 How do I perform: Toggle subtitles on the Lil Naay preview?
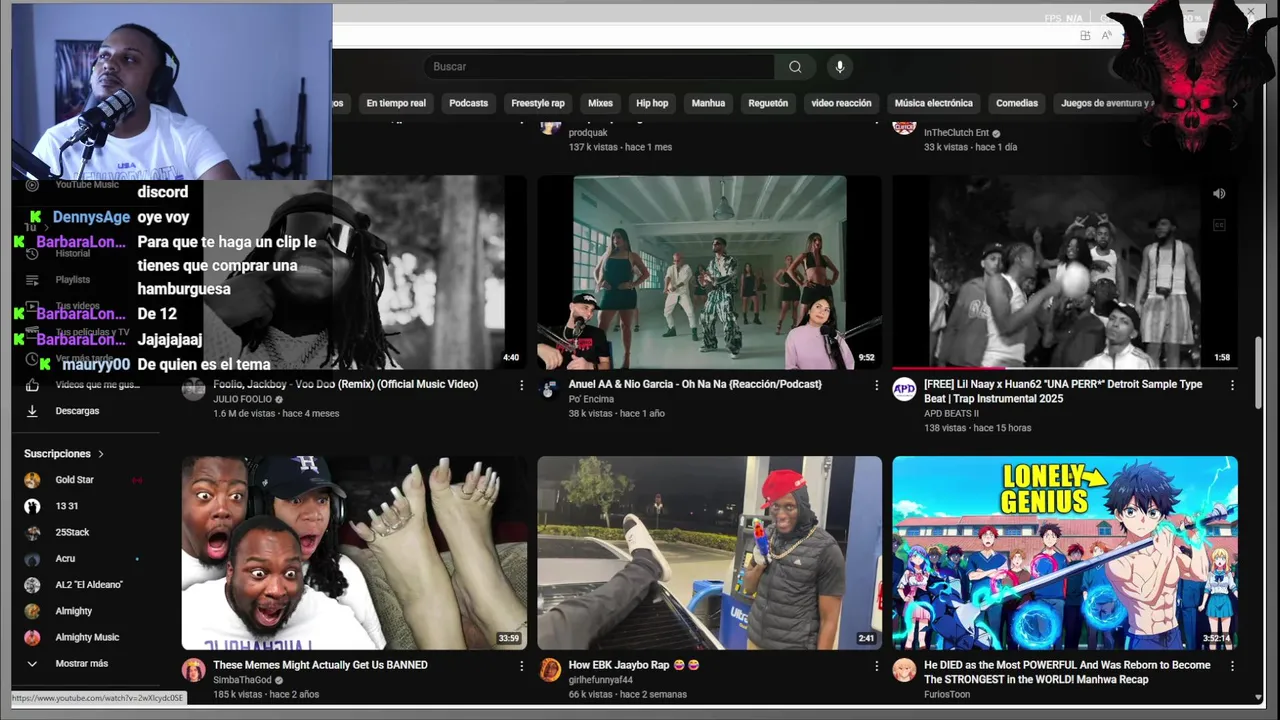coord(1219,225)
